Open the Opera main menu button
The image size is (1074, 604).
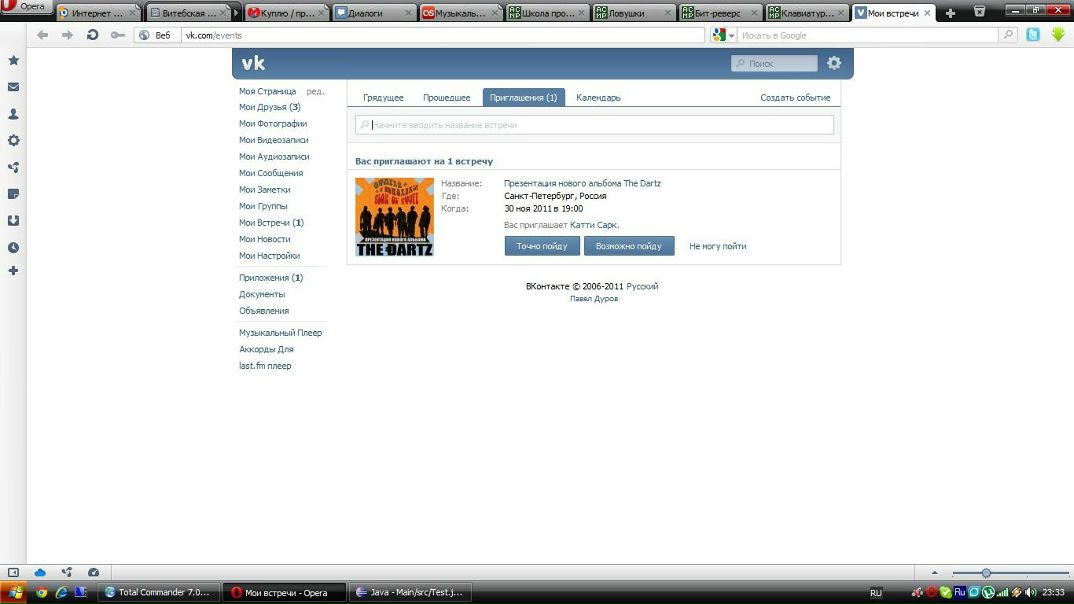[x=26, y=7]
